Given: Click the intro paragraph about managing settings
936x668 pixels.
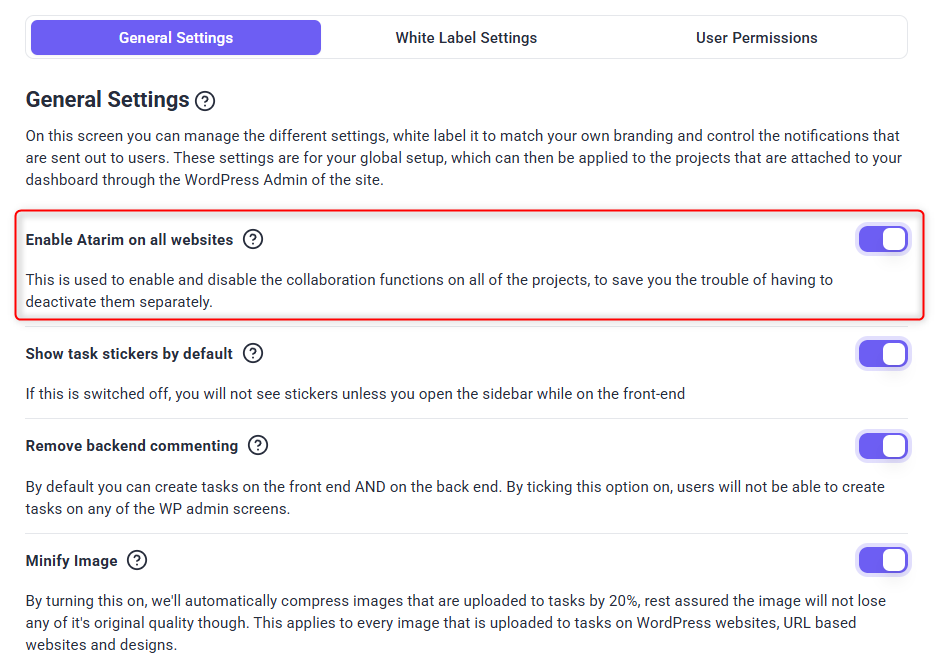Looking at the screenshot, I should [463, 158].
